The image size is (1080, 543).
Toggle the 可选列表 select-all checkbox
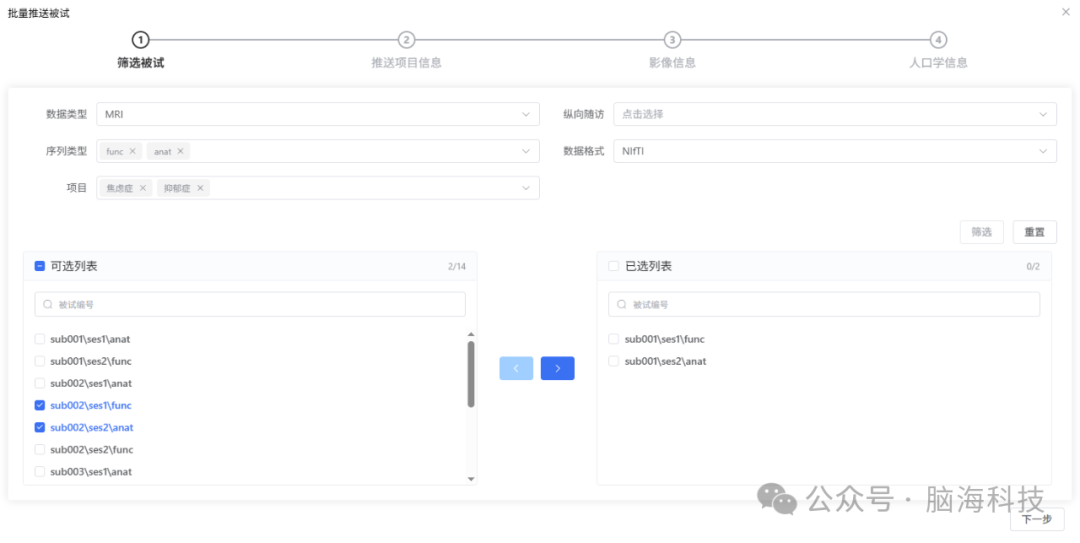tap(40, 266)
